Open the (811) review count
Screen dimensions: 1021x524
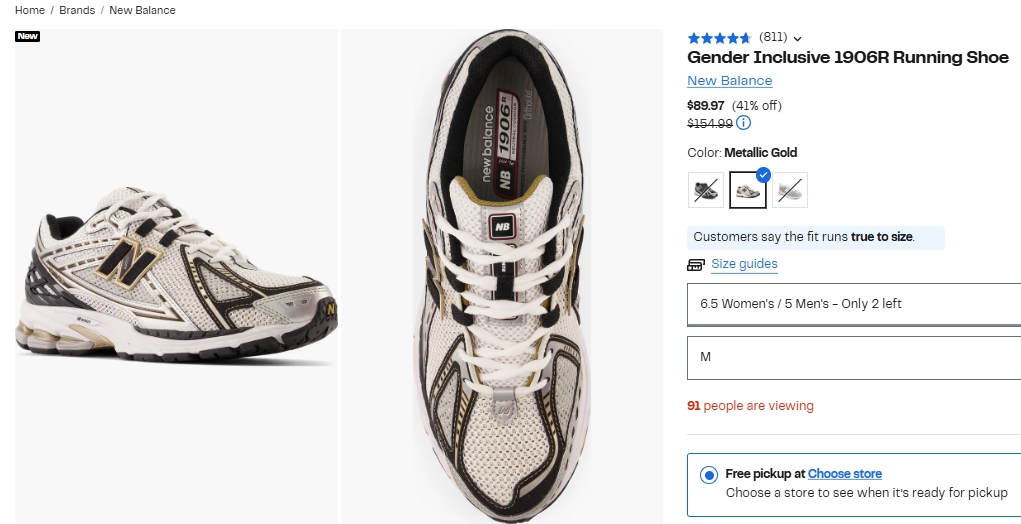[x=773, y=37]
